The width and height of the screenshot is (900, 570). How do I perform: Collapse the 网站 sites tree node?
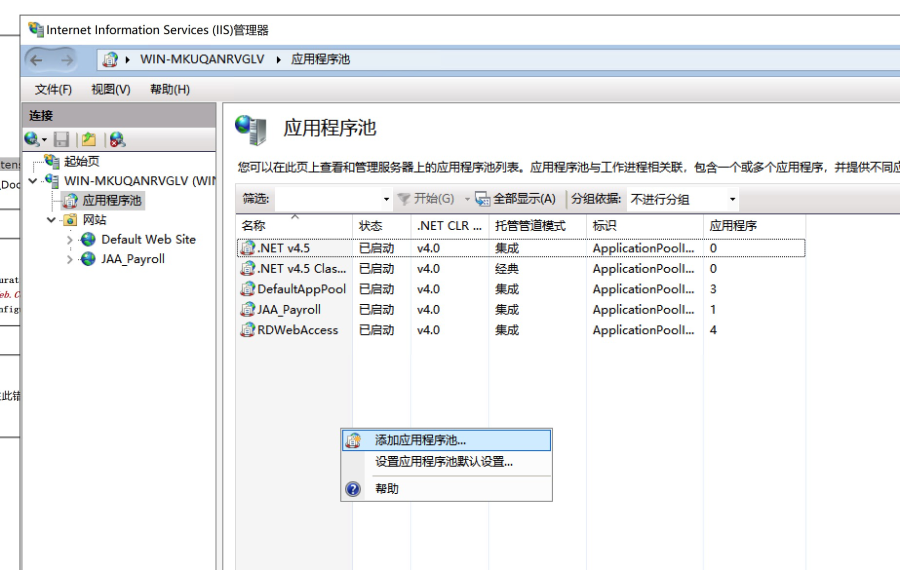52,220
